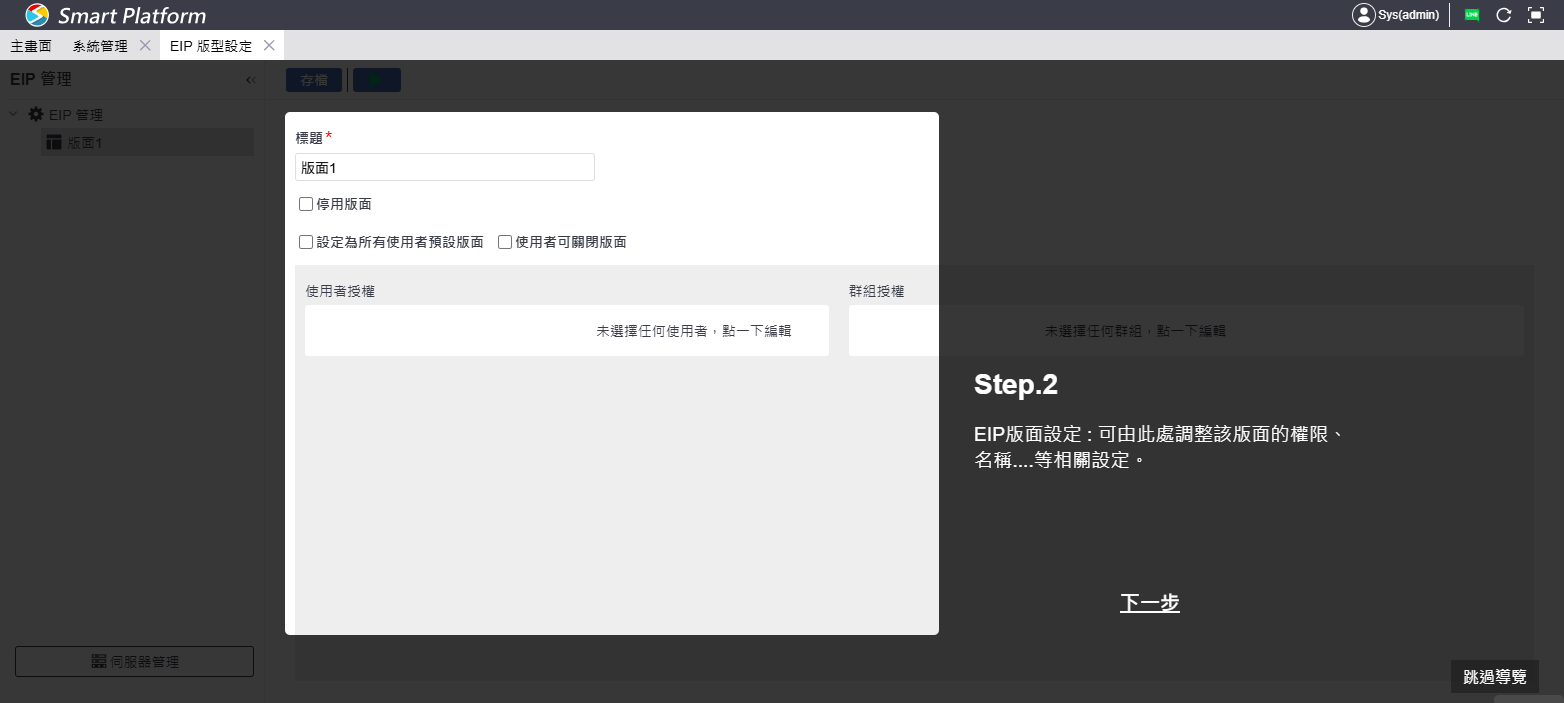The width and height of the screenshot is (1564, 703).
Task: Click the green LINE icon
Action: coord(1472,15)
